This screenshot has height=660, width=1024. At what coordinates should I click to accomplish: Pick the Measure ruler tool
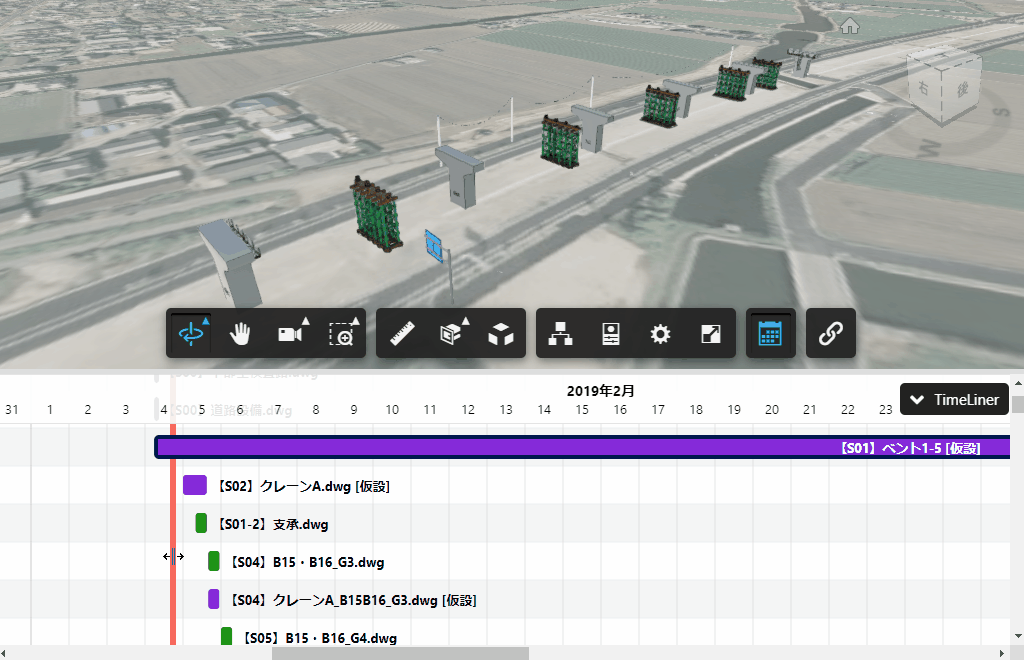pos(402,334)
